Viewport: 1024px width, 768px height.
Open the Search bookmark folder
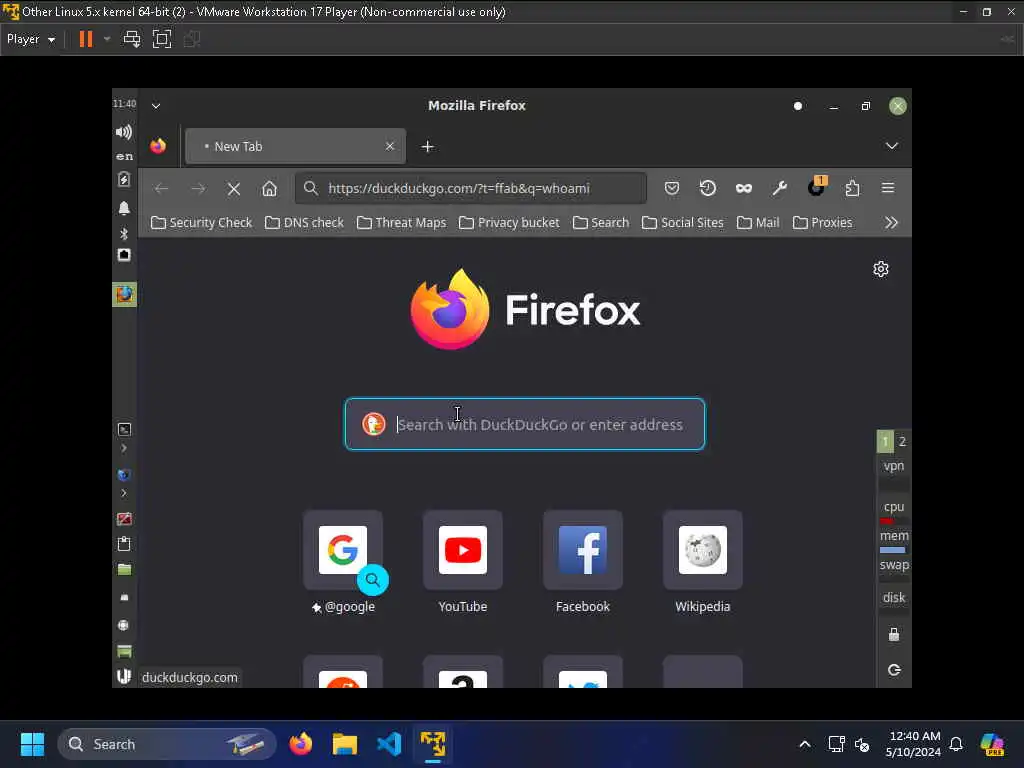pyautogui.click(x=601, y=223)
